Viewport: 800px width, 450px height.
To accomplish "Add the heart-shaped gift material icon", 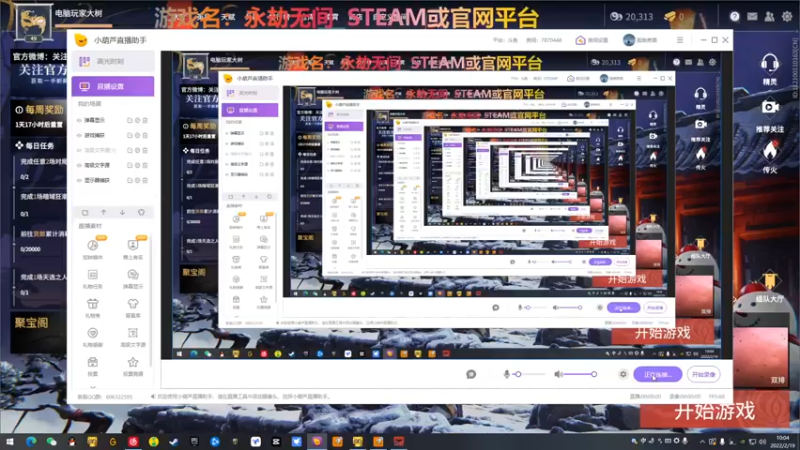I will 92,337.
